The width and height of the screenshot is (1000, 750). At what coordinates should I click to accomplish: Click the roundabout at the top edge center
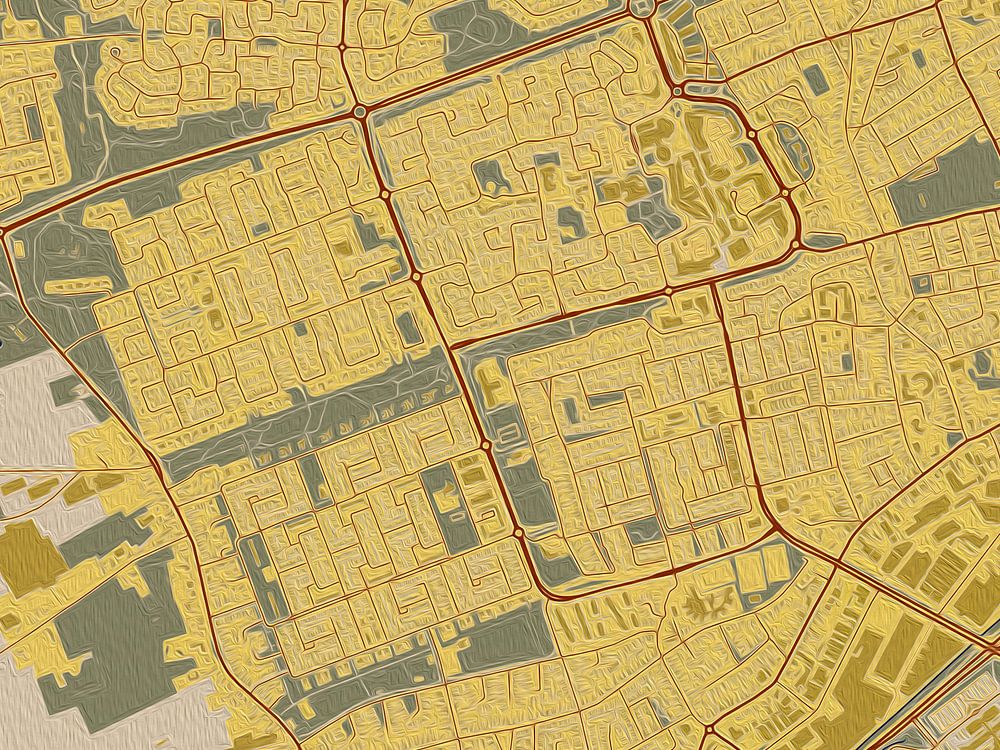coord(640,8)
